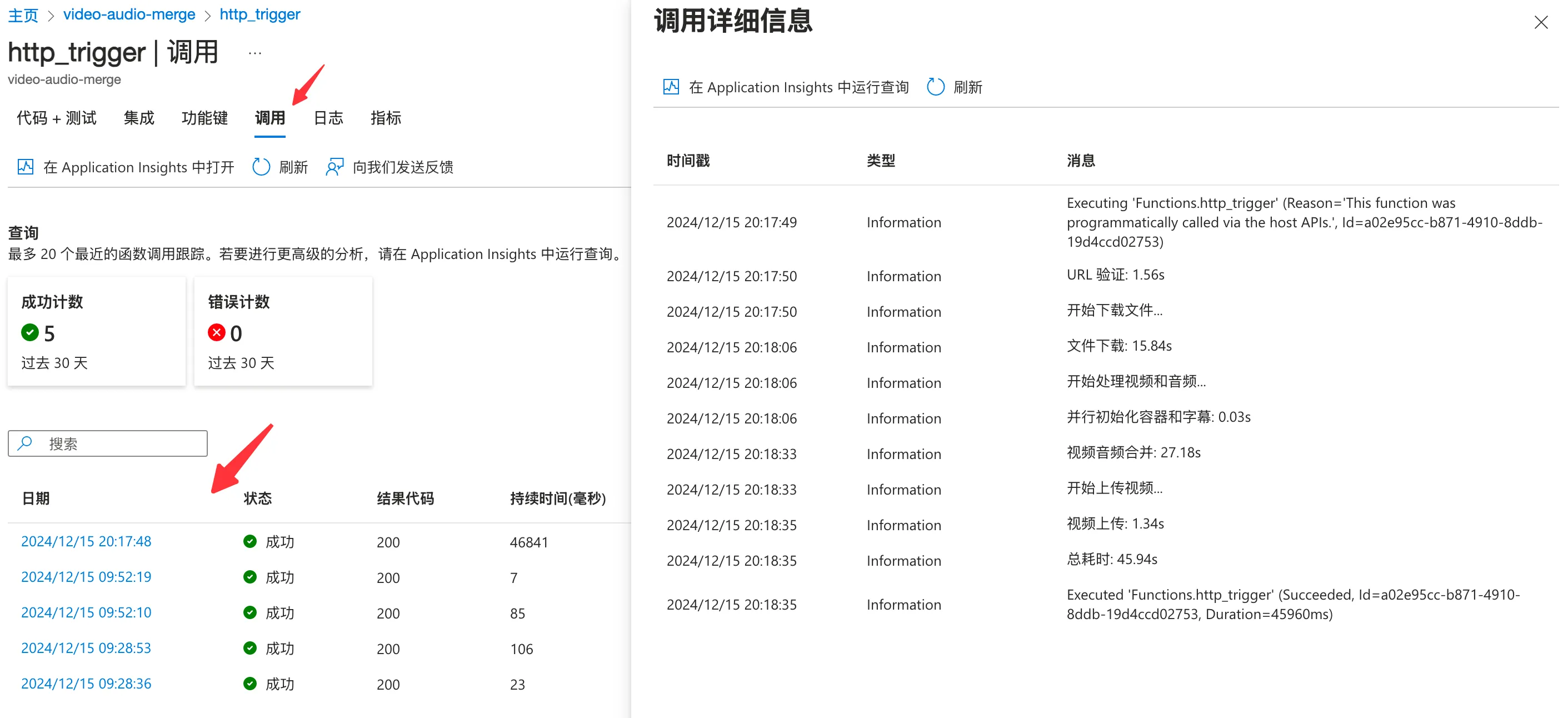1568x718 pixels.
Task: Click the ellipsis more options icon beside title
Action: [x=255, y=53]
